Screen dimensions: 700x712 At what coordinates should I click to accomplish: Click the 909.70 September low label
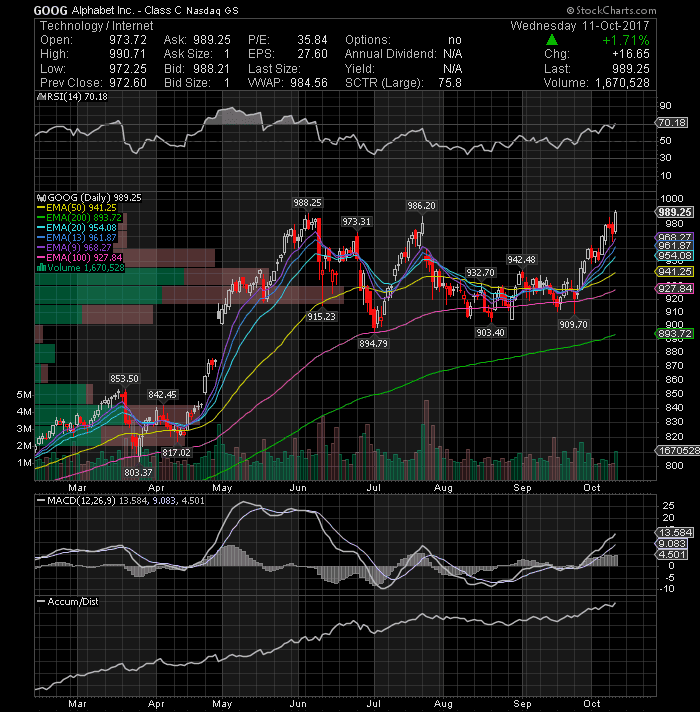tap(573, 324)
